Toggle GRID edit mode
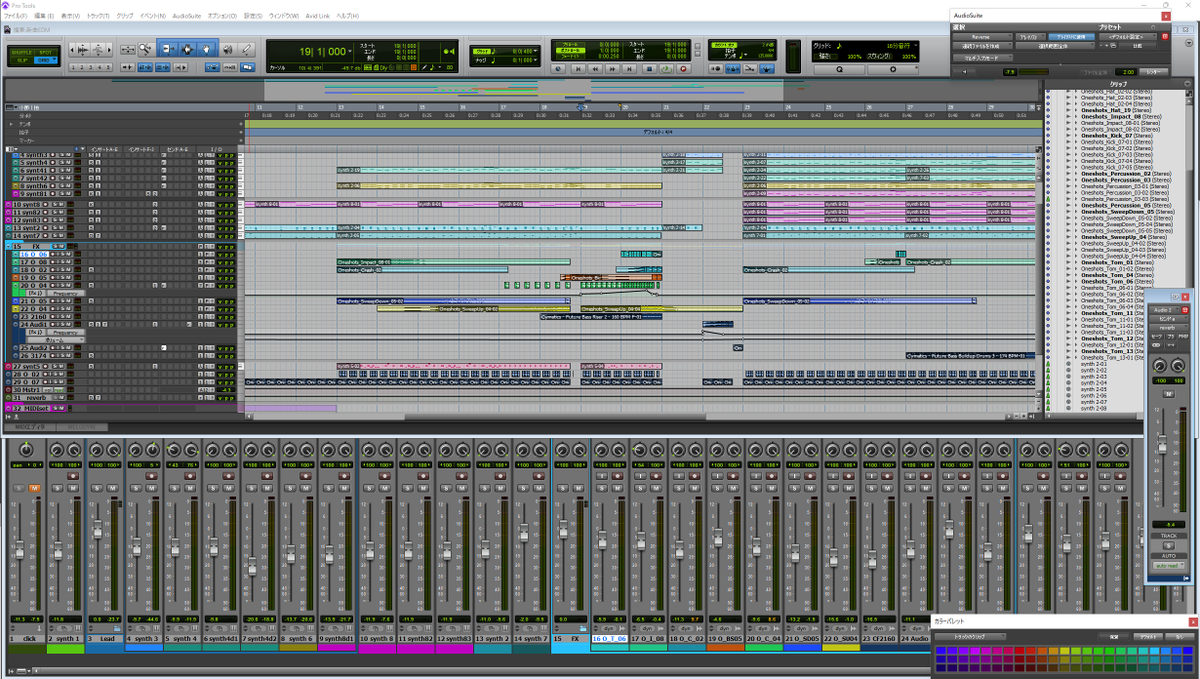Viewport: 1200px width, 679px height. coord(48,60)
